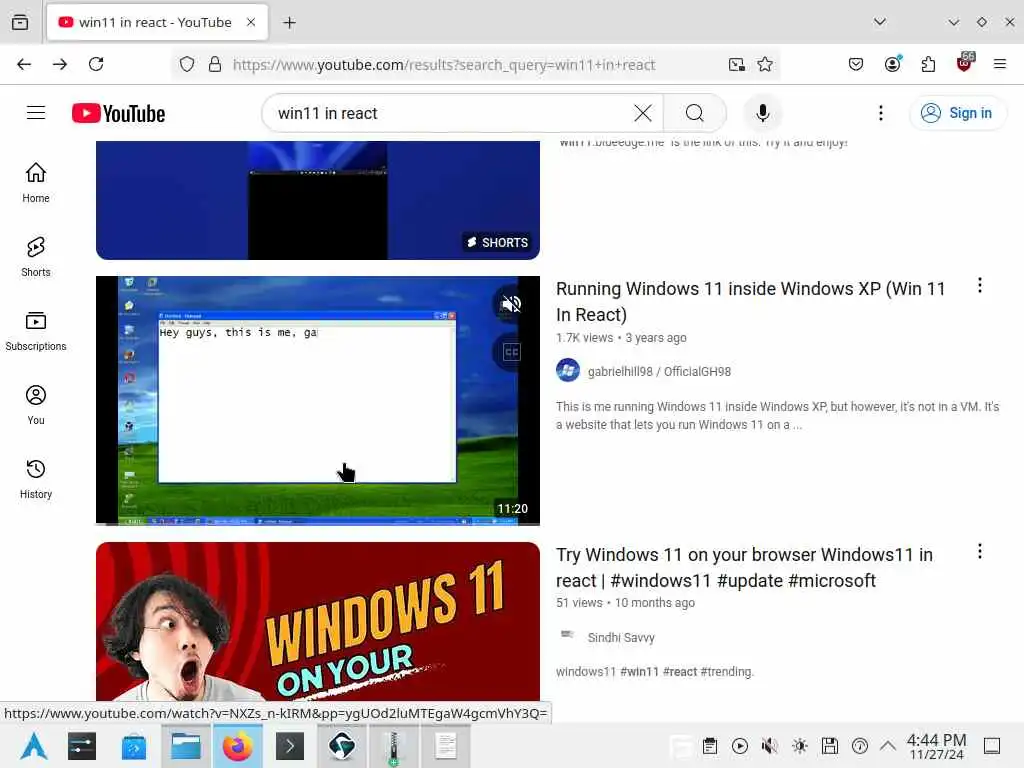This screenshot has height=768, width=1024.
Task: Click the YouTube logo
Action: click(x=118, y=113)
